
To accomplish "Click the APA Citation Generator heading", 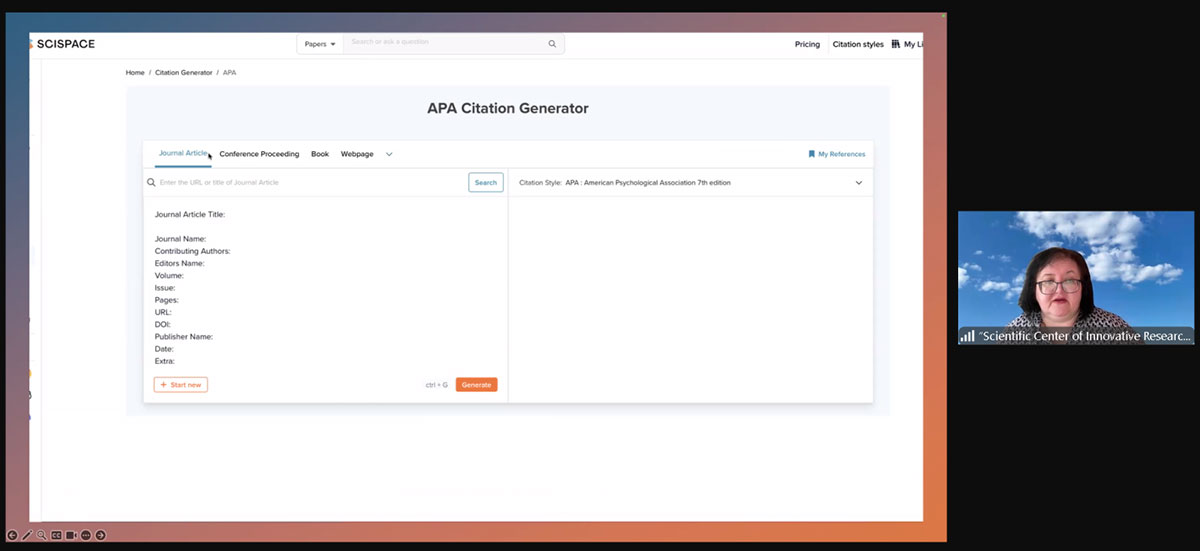I will (x=508, y=108).
